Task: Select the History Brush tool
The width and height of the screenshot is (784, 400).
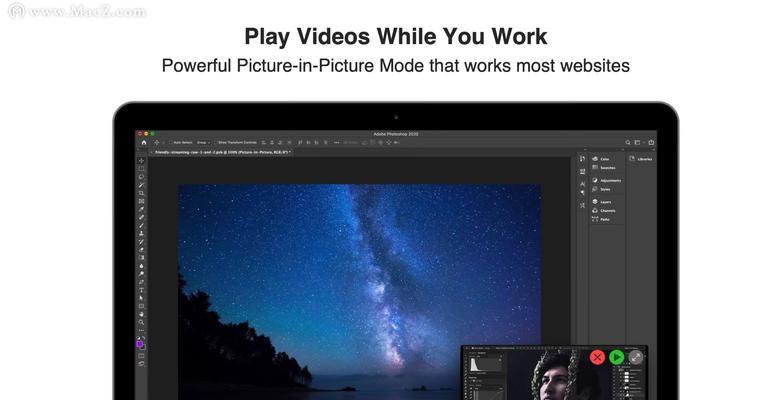Action: tap(142, 240)
